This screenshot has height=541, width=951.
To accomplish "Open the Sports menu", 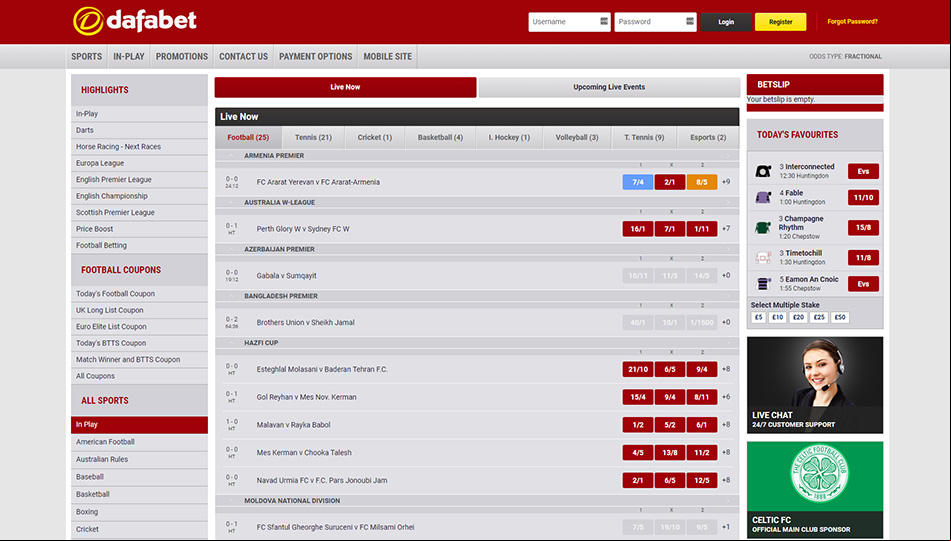I will (87, 56).
